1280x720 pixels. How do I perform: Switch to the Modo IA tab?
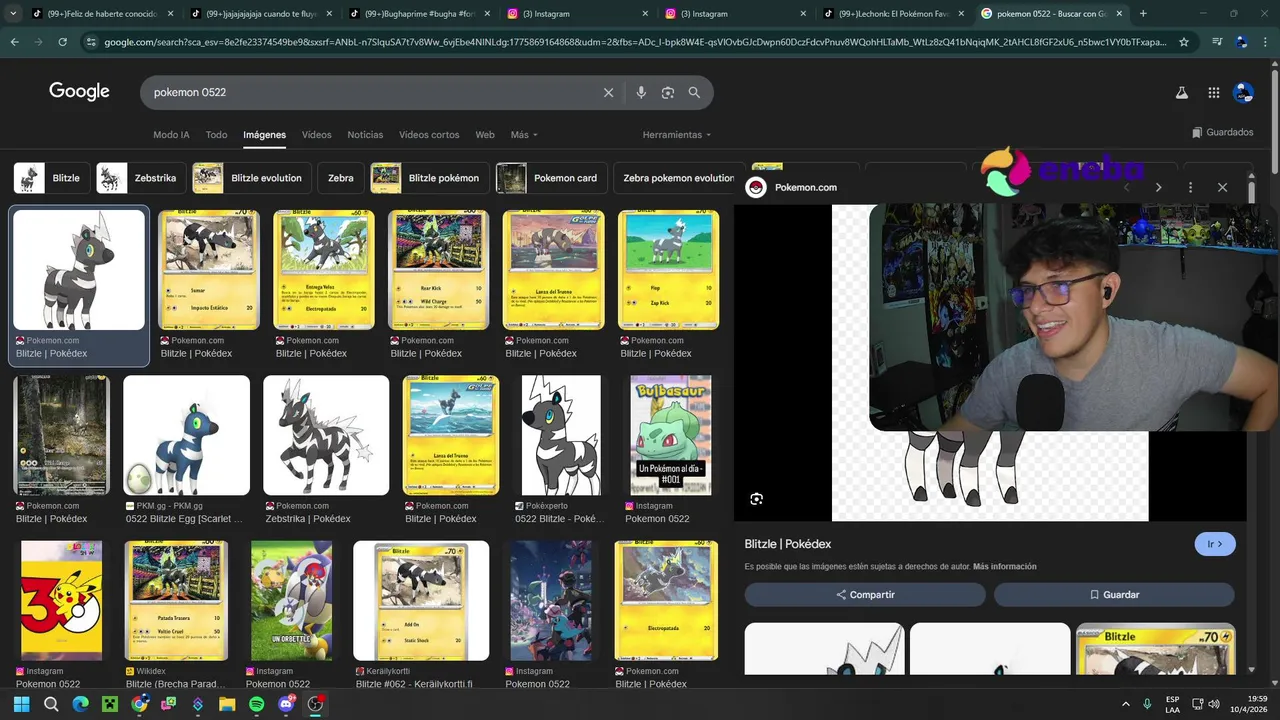171,135
